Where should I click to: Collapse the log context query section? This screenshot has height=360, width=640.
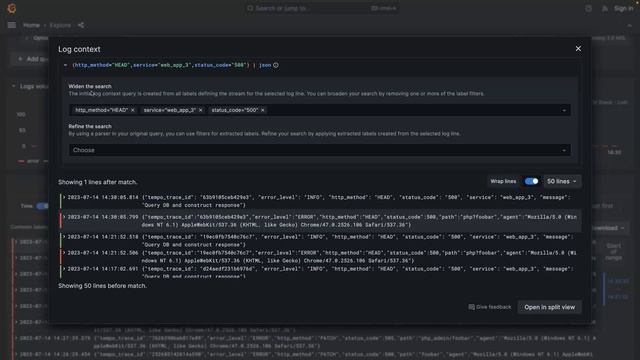[x=65, y=65]
